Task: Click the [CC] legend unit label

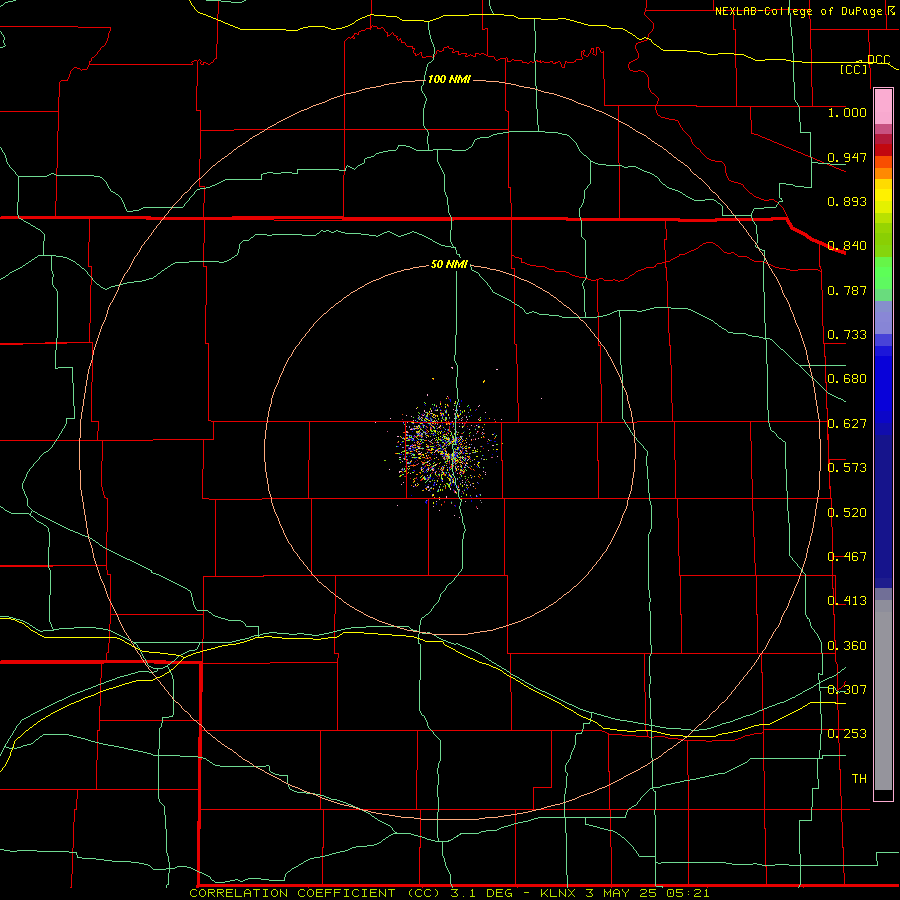Action: tap(854, 69)
